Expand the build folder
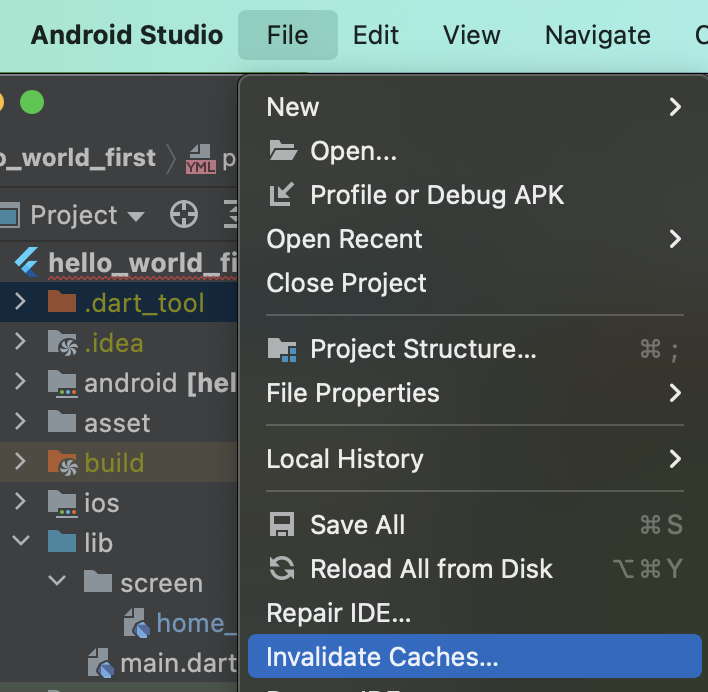This screenshot has height=692, width=708. [20, 462]
